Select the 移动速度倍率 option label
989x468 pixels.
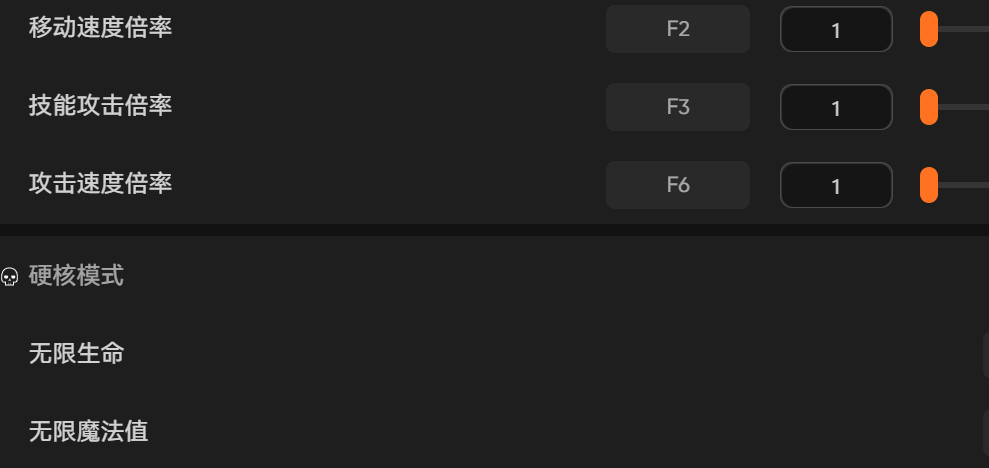(100, 28)
